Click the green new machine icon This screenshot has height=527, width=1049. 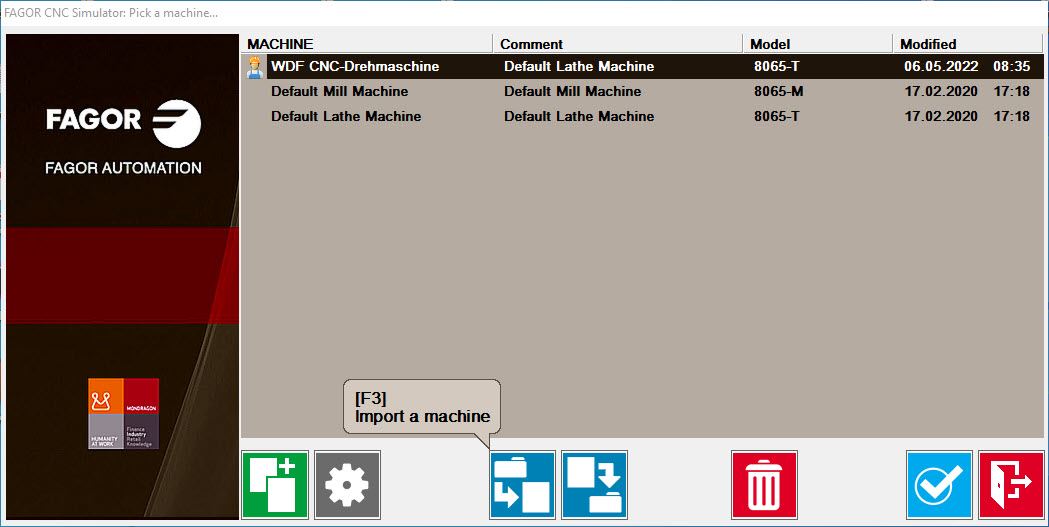point(275,485)
